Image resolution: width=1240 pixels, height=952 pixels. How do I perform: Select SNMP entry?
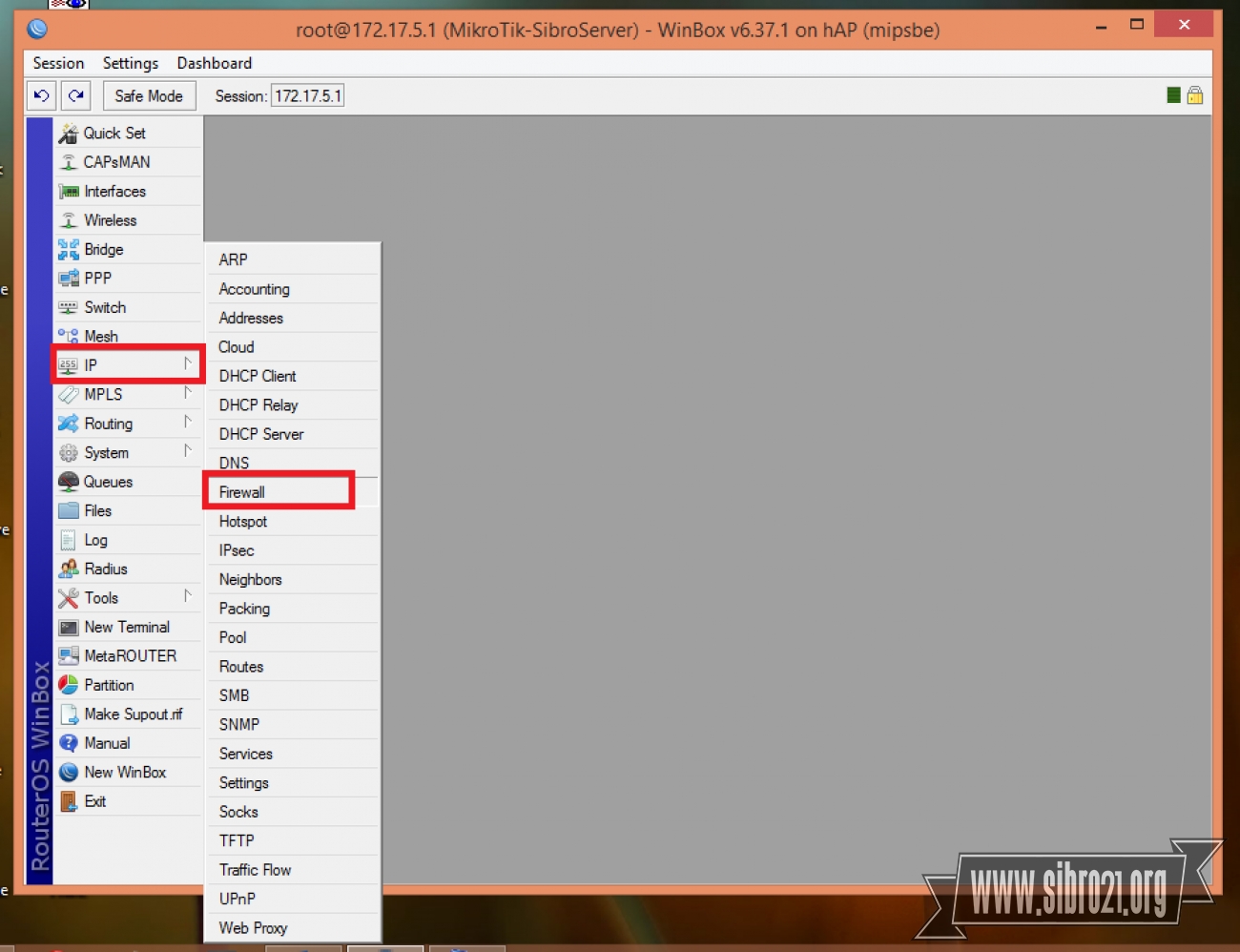tap(293, 725)
